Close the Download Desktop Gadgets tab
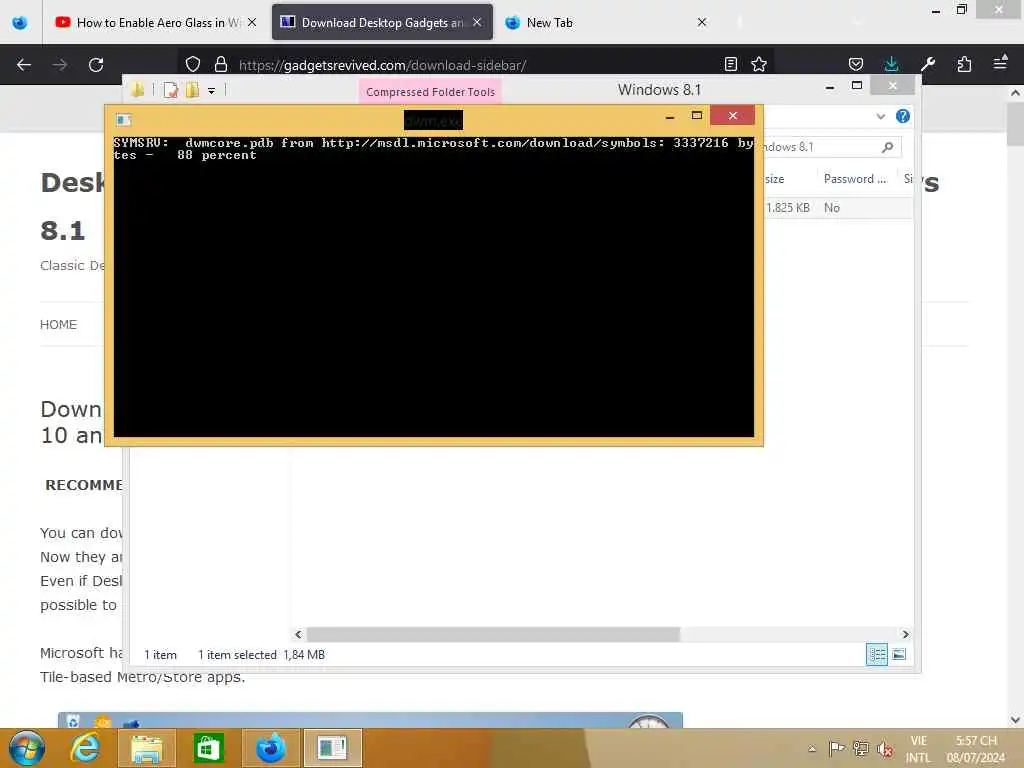Screen dimensions: 1024x768 (x=477, y=22)
